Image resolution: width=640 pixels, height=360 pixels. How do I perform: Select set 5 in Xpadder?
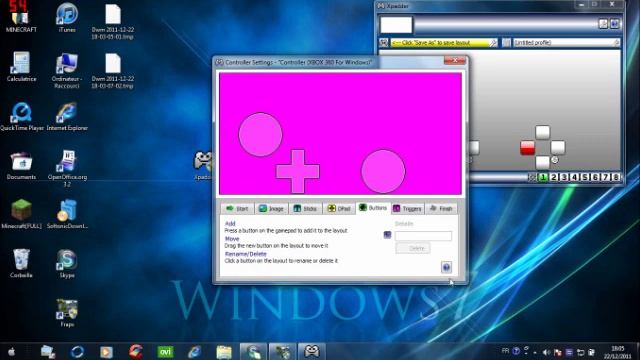(585, 177)
